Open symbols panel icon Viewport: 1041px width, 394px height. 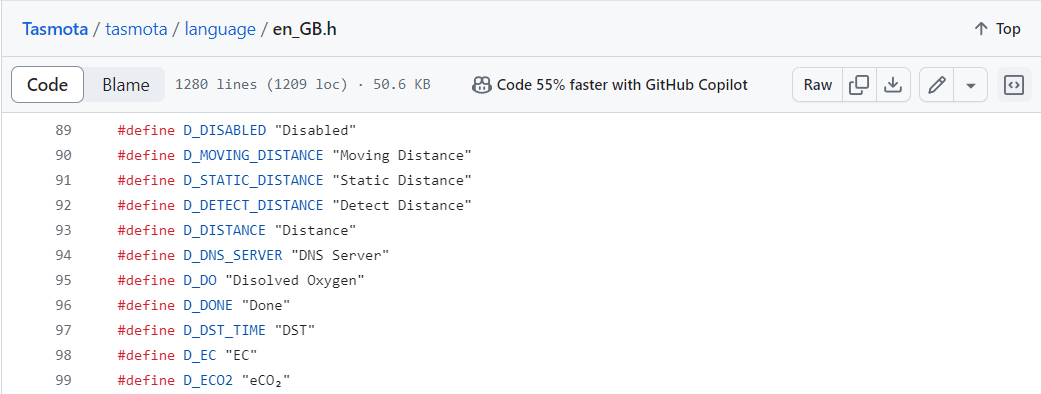coord(1014,84)
